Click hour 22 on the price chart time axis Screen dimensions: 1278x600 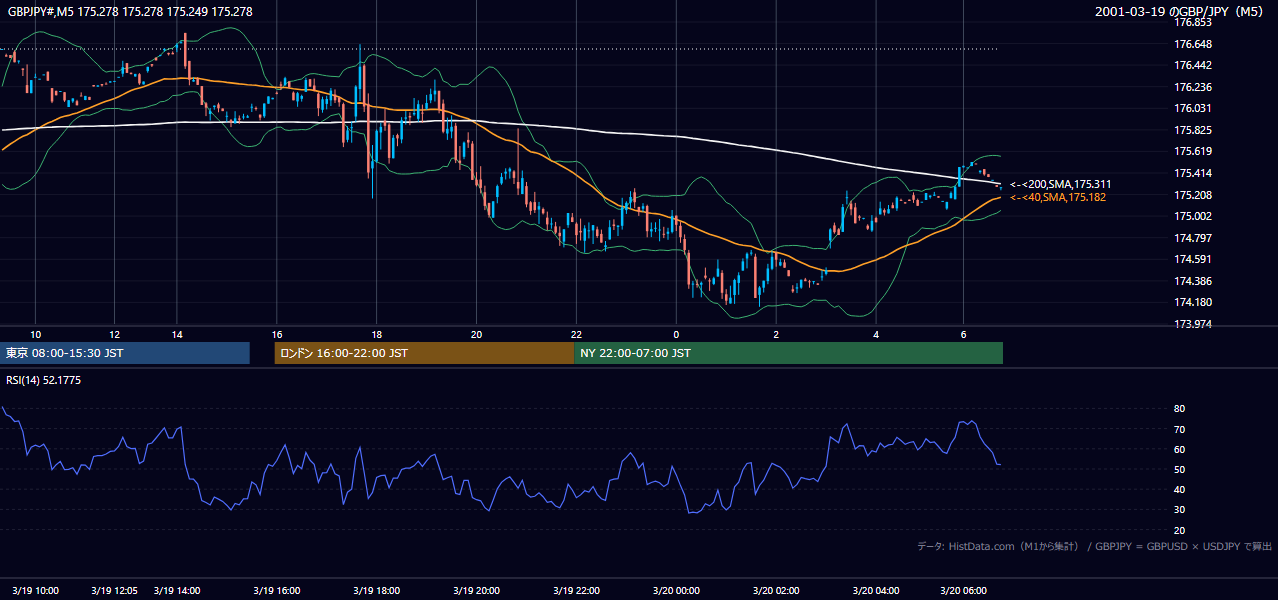tap(576, 334)
